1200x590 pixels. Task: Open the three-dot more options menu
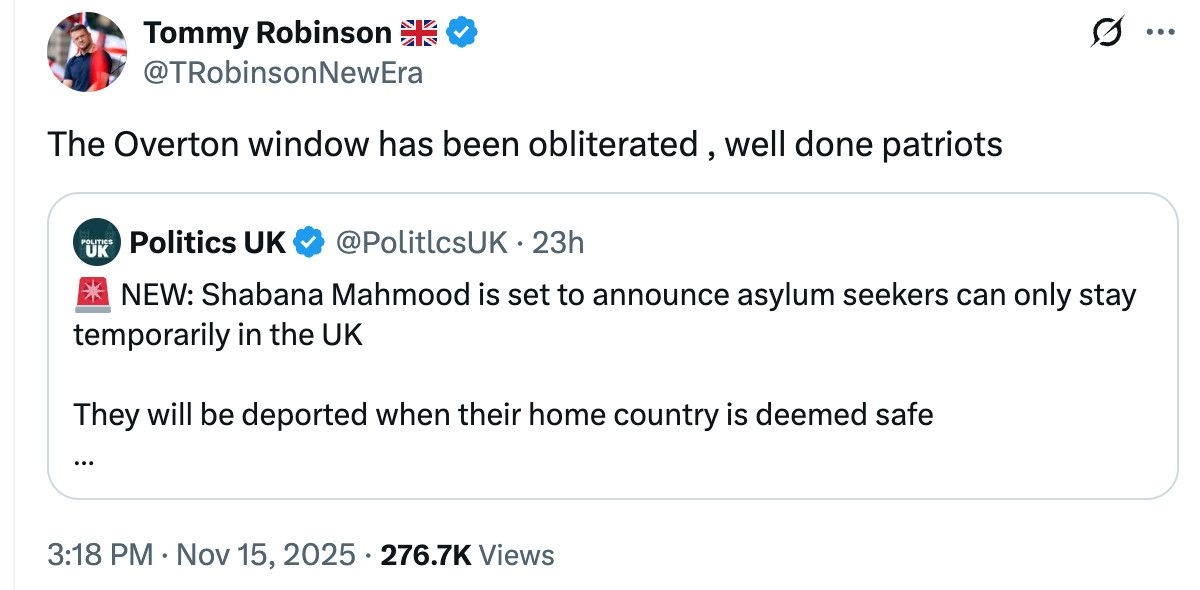[1162, 33]
